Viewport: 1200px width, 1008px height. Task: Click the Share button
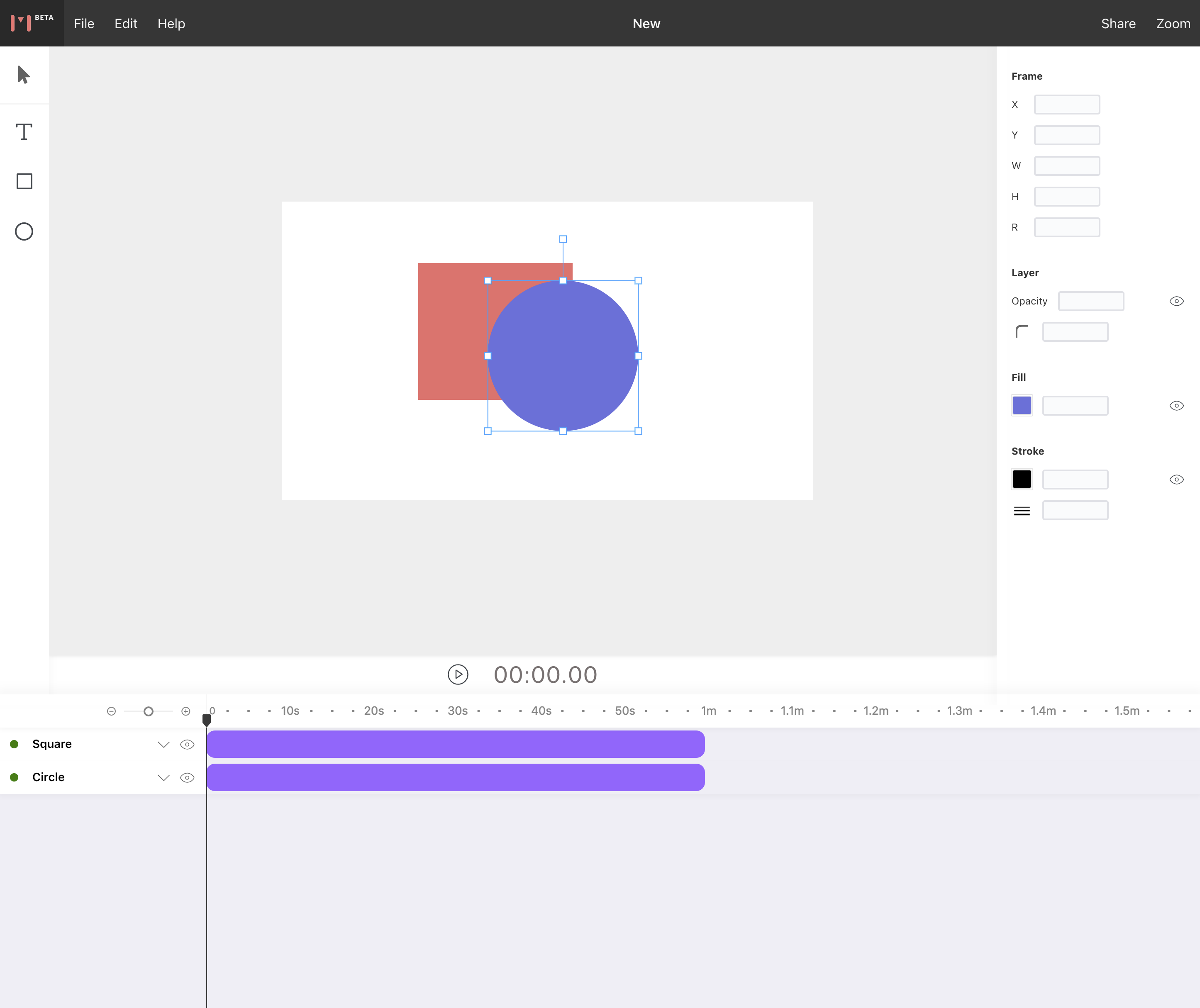[1118, 23]
